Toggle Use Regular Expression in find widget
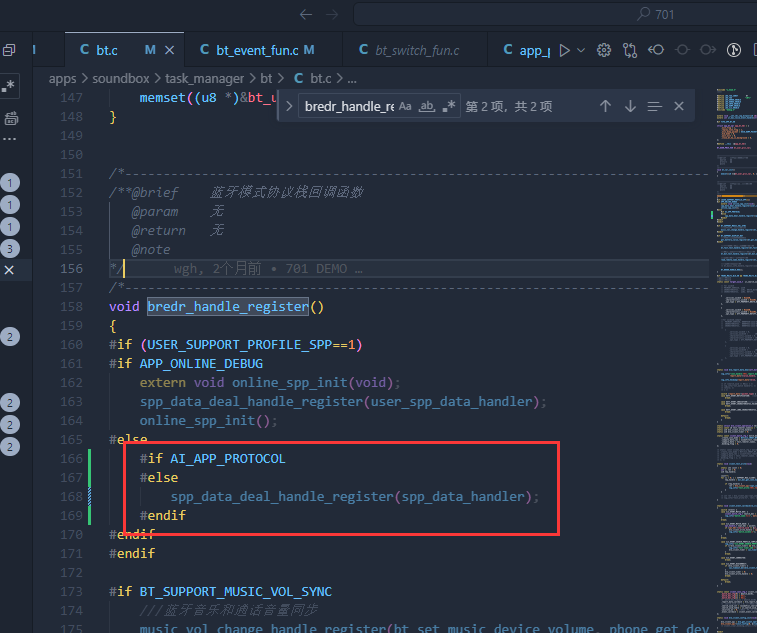Viewport: 757px width, 633px height. (449, 106)
